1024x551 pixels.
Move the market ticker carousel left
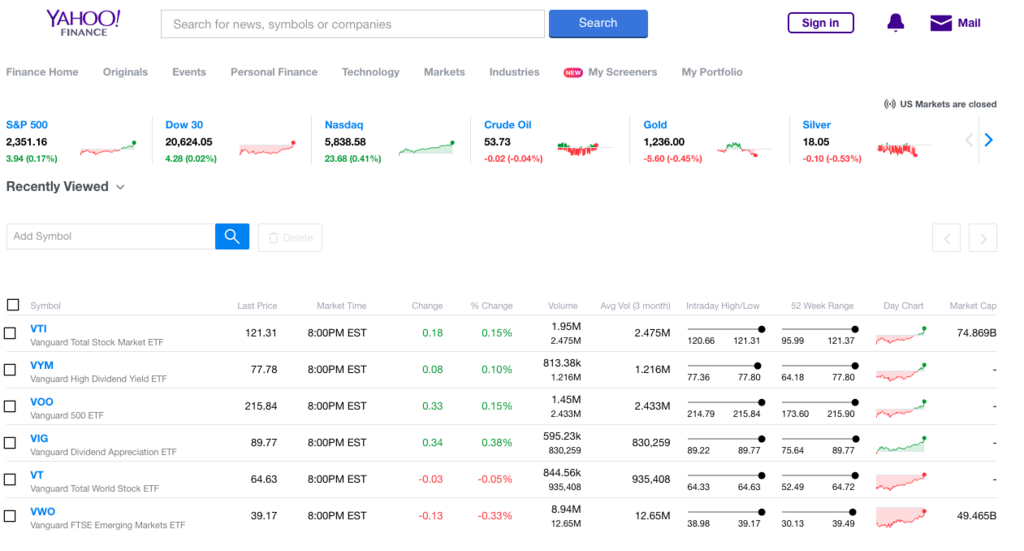point(969,140)
